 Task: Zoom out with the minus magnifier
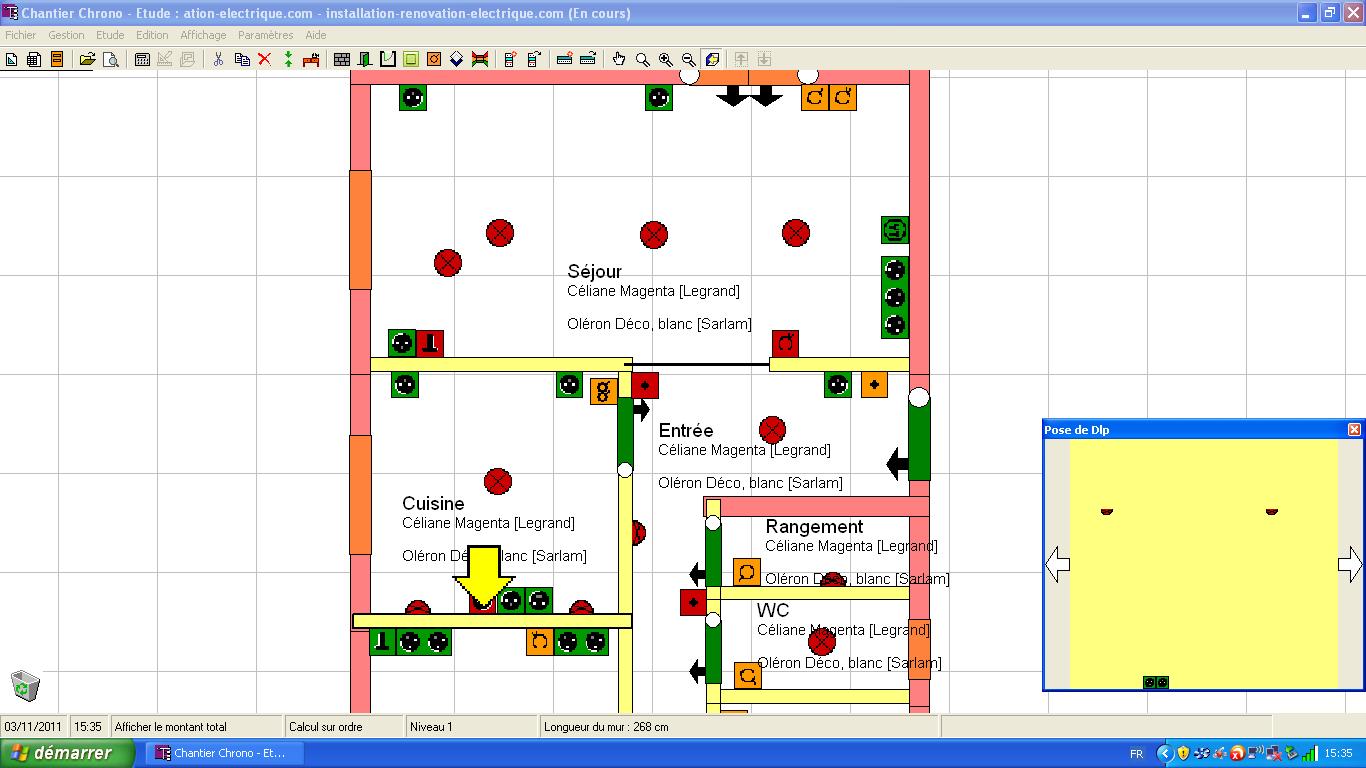tap(689, 60)
